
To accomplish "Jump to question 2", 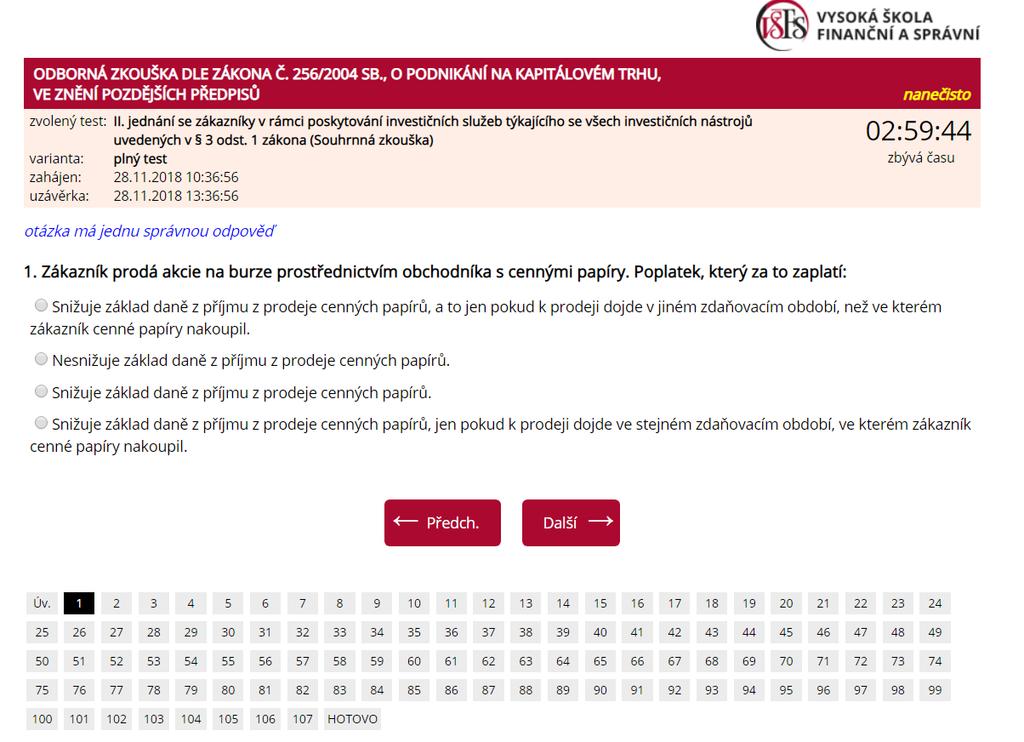I will (x=116, y=604).
